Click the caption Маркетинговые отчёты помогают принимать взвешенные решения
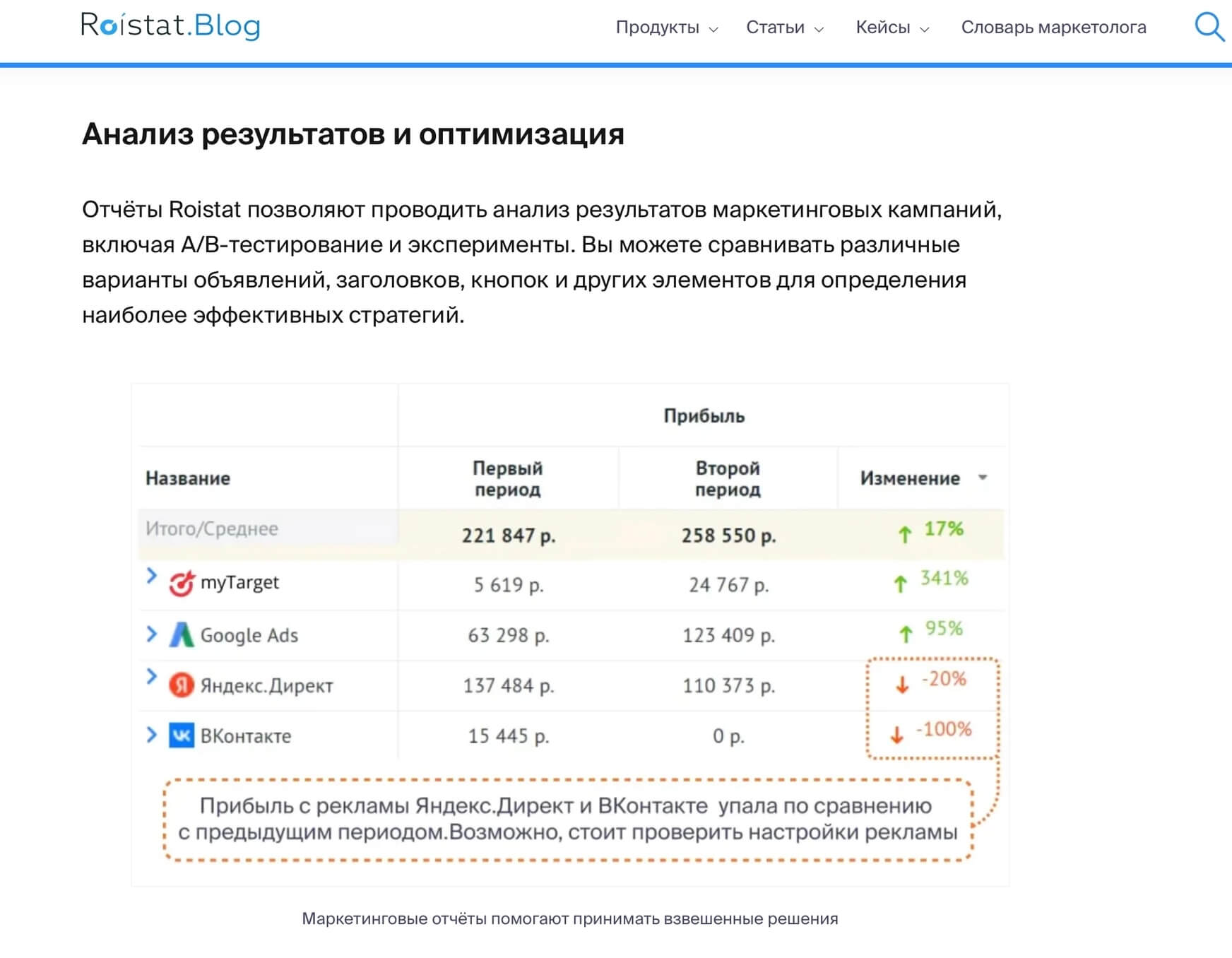This screenshot has width=1232, height=958. pyautogui.click(x=570, y=918)
